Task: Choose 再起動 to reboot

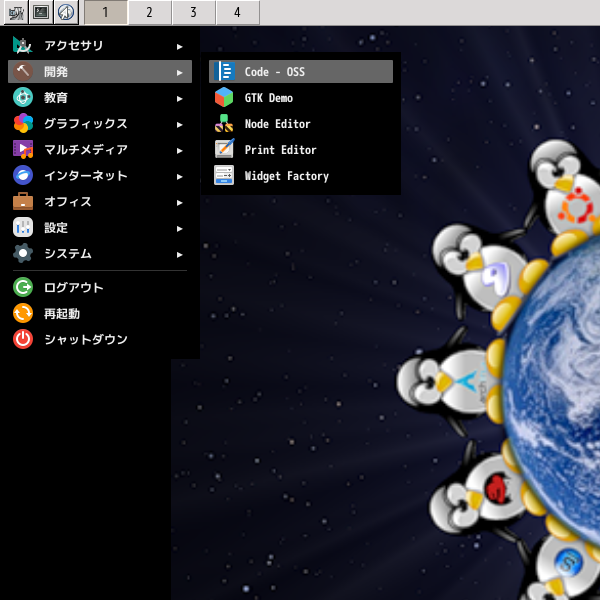Action: pyautogui.click(x=100, y=313)
